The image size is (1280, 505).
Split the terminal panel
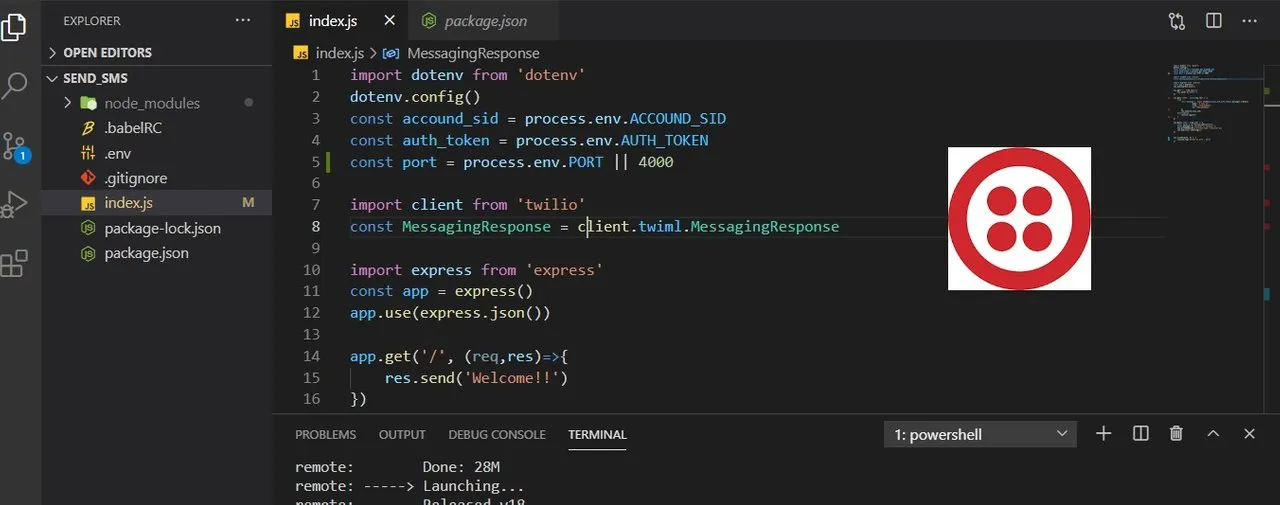pos(1140,433)
